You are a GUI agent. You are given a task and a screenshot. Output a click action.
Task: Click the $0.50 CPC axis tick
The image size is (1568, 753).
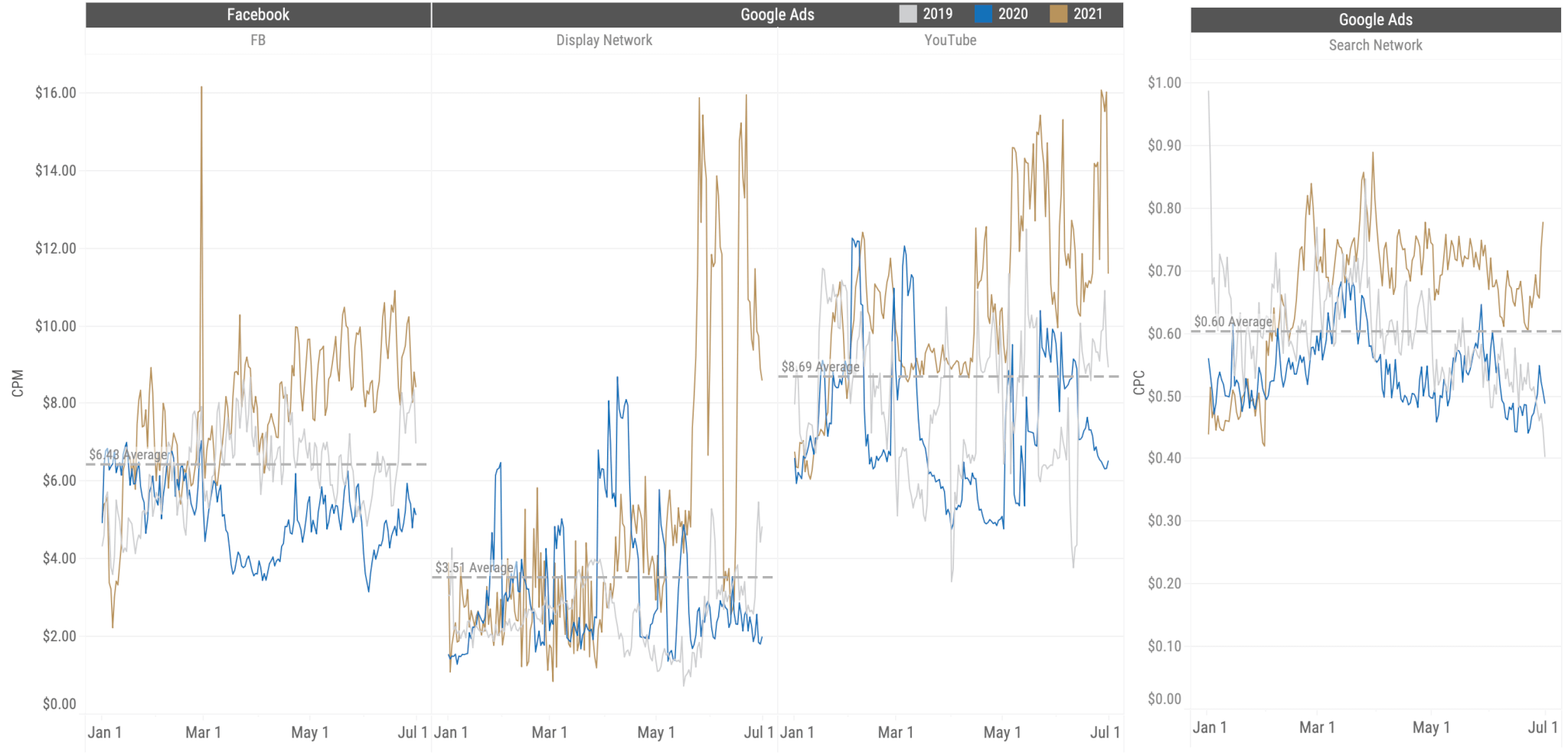[1165, 396]
